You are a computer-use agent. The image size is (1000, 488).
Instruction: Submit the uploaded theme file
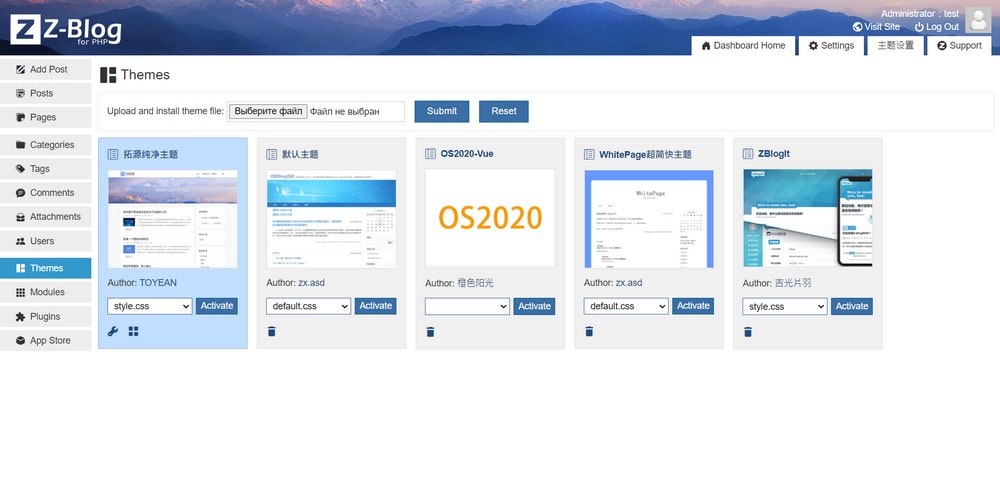(442, 111)
